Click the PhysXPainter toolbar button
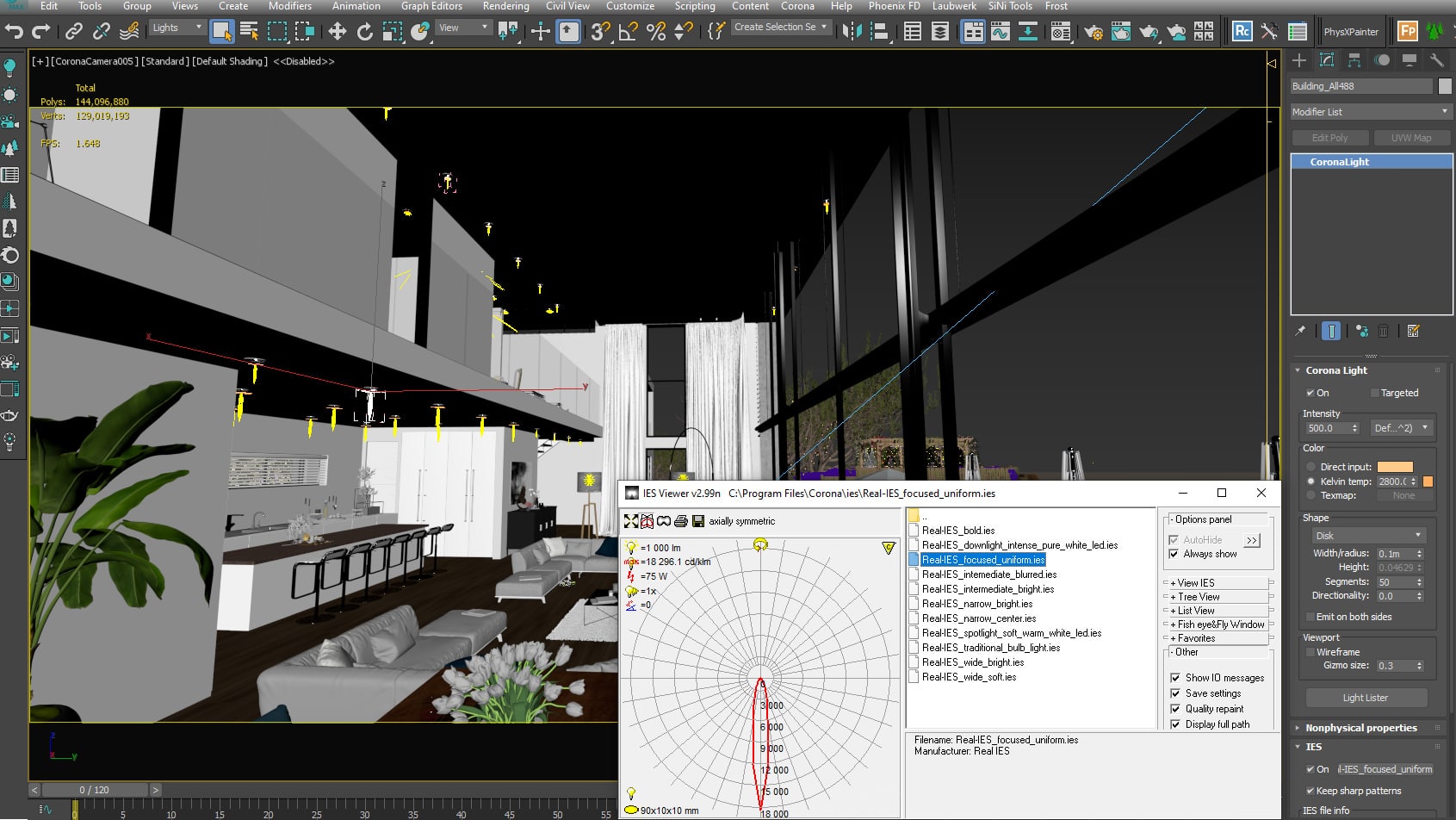 tap(1350, 32)
